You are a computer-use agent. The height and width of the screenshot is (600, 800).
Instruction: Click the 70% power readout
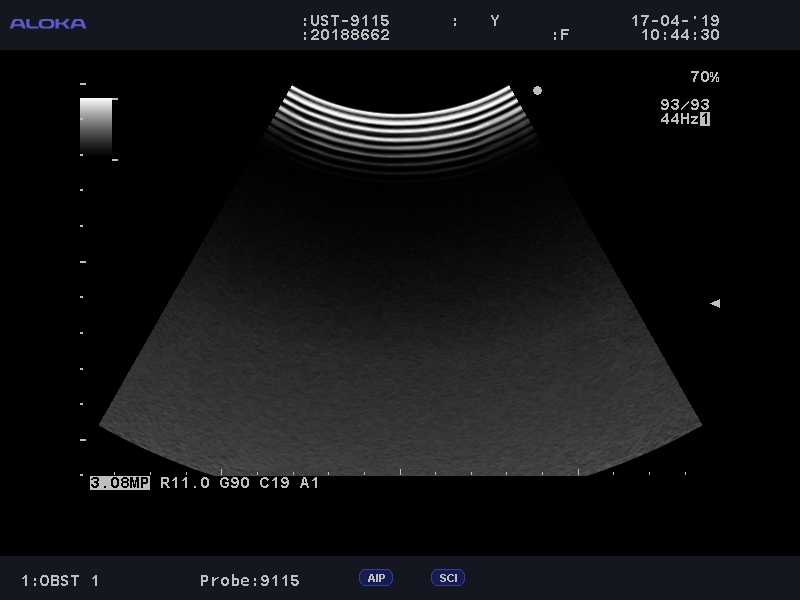(704, 77)
